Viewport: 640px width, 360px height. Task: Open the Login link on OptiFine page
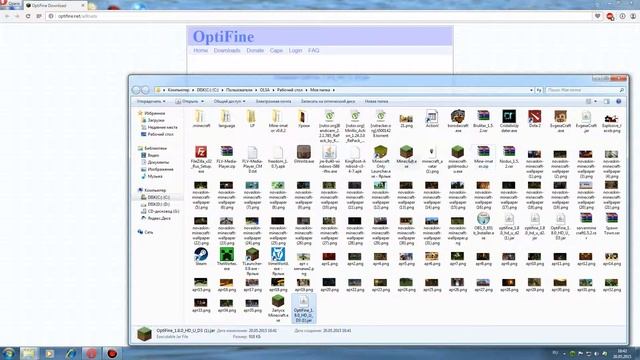pos(296,51)
